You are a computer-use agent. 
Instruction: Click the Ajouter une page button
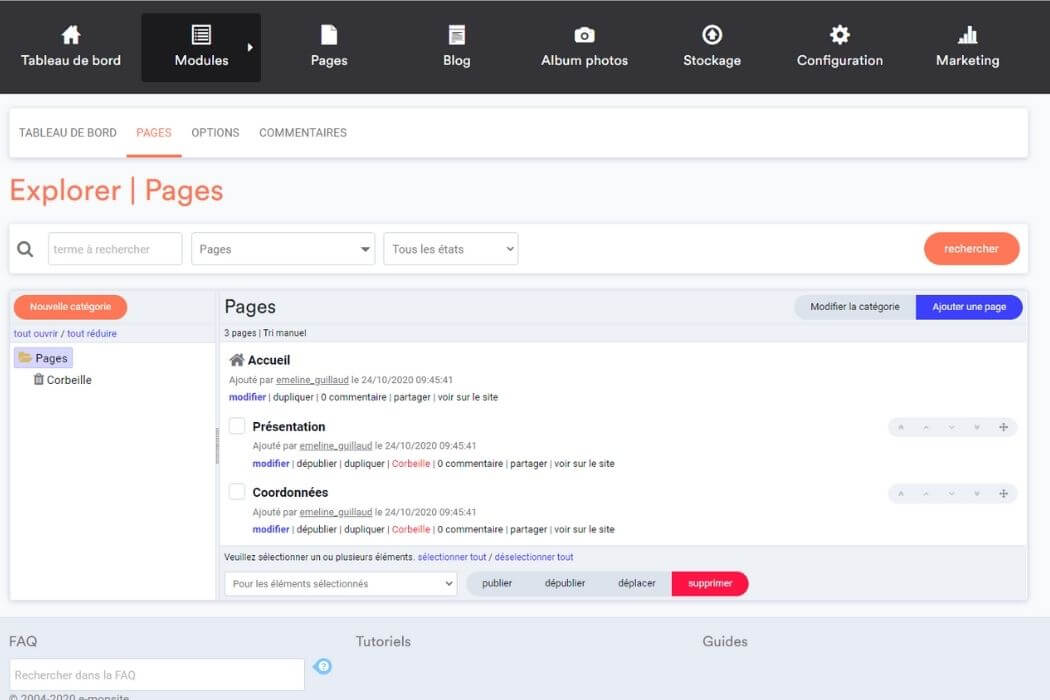click(969, 307)
